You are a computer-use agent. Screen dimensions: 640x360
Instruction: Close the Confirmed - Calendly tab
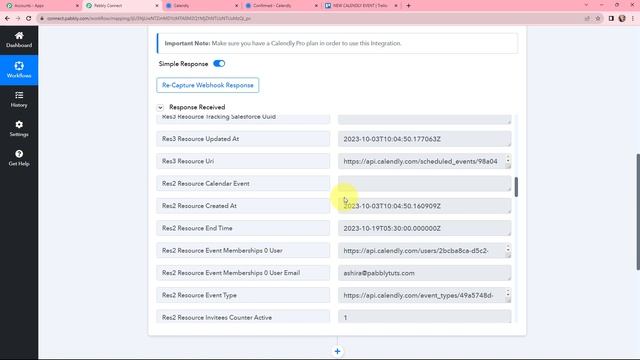click(316, 6)
